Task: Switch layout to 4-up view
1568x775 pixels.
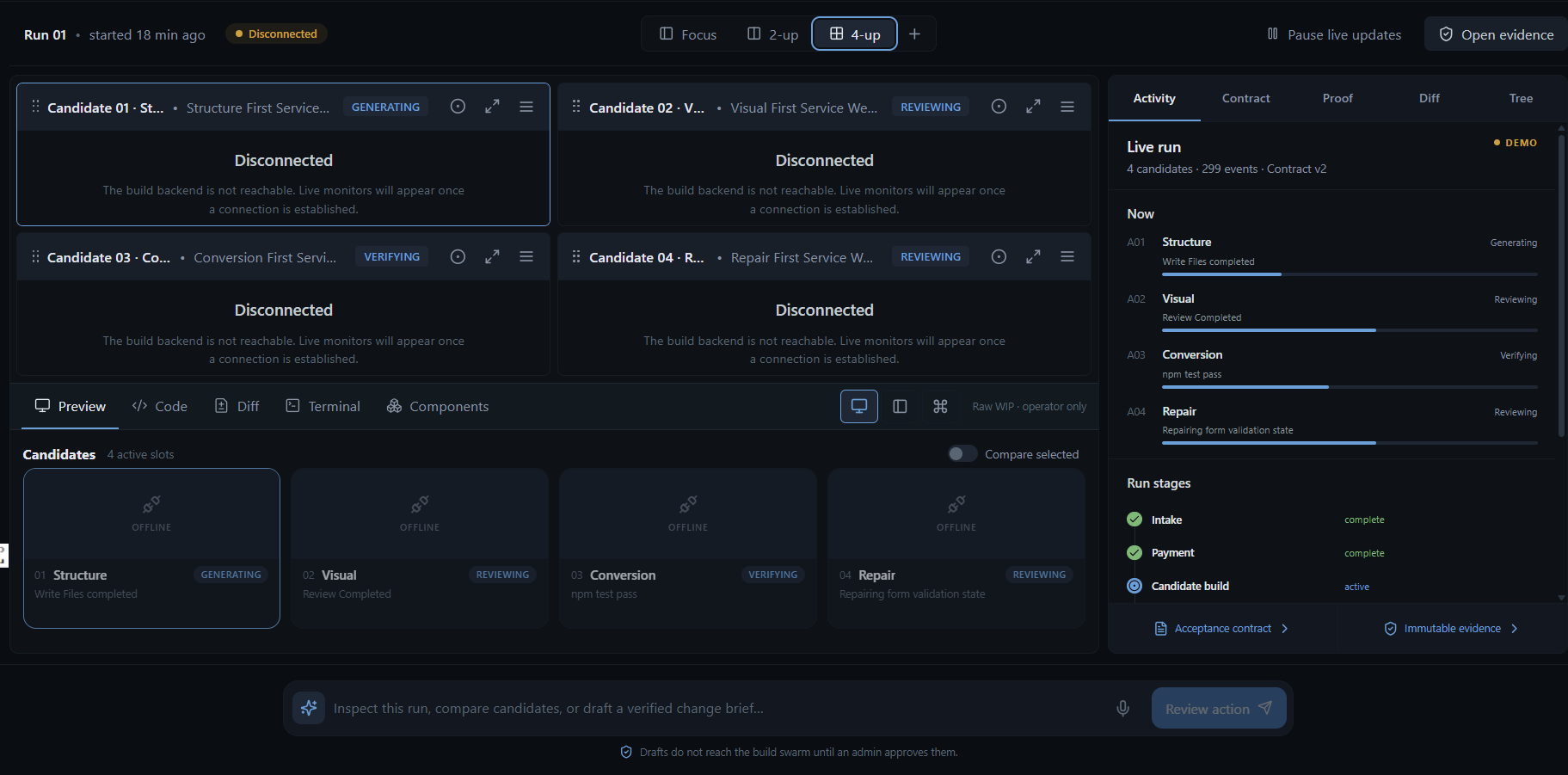Action: pos(855,34)
